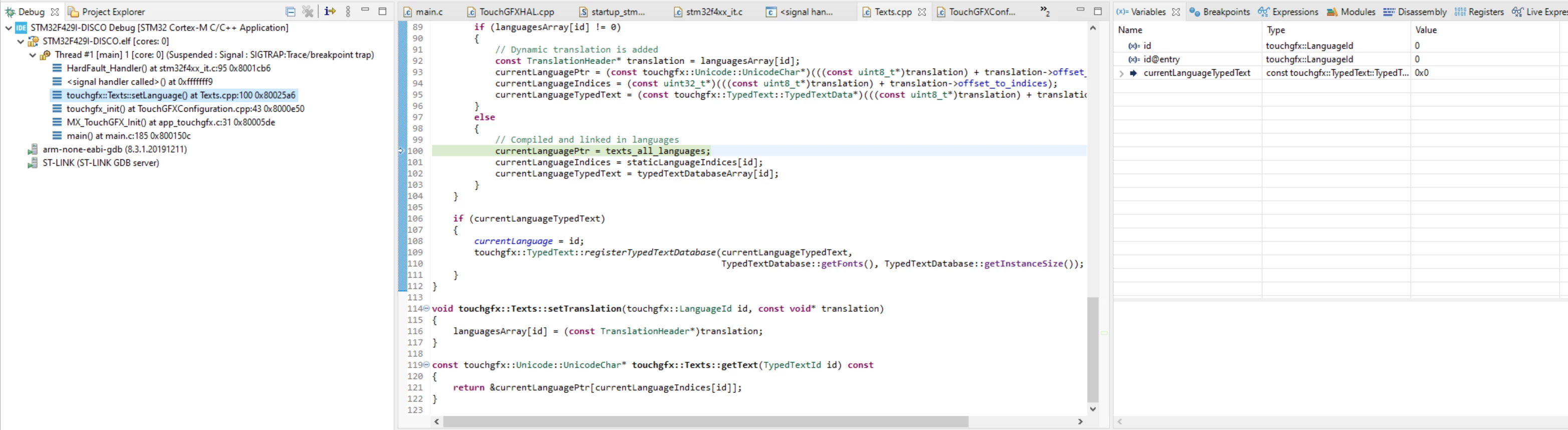Switch to Project Explorer tab
Image resolution: width=1568 pixels, height=430 pixels.
click(107, 12)
